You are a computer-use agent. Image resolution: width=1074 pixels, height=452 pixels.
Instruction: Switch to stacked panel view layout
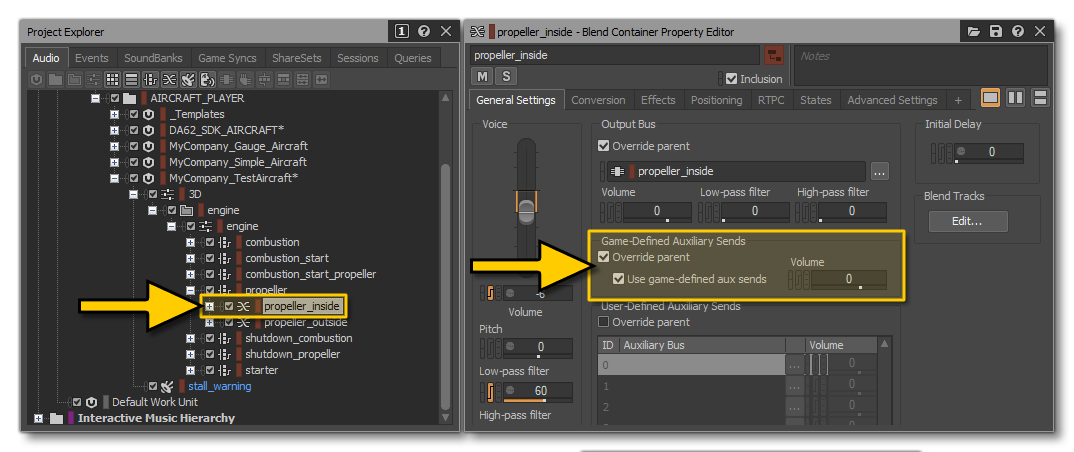pos(1040,98)
